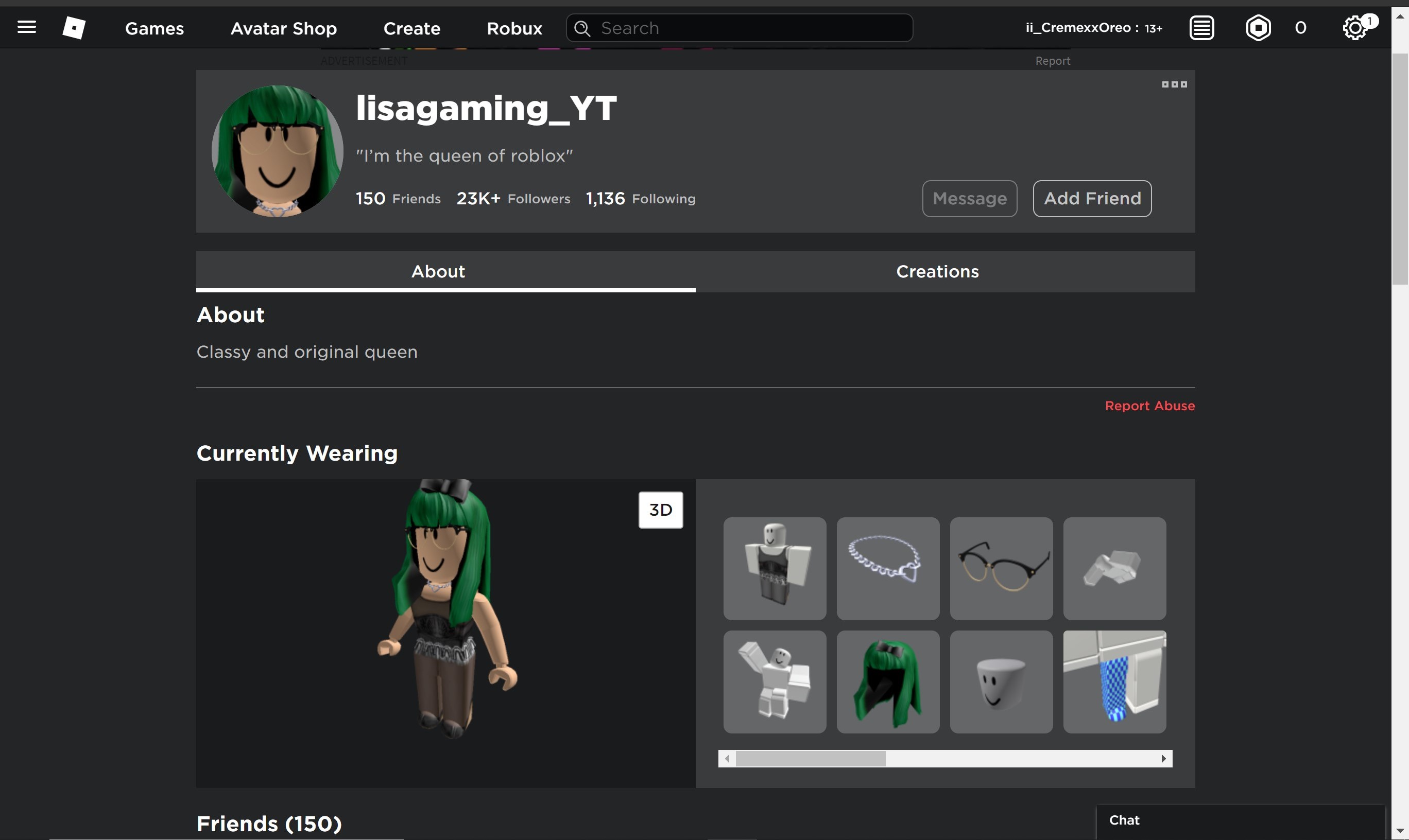The height and width of the screenshot is (840, 1409).
Task: Click lisagaming_YT profile avatar picture
Action: (277, 151)
